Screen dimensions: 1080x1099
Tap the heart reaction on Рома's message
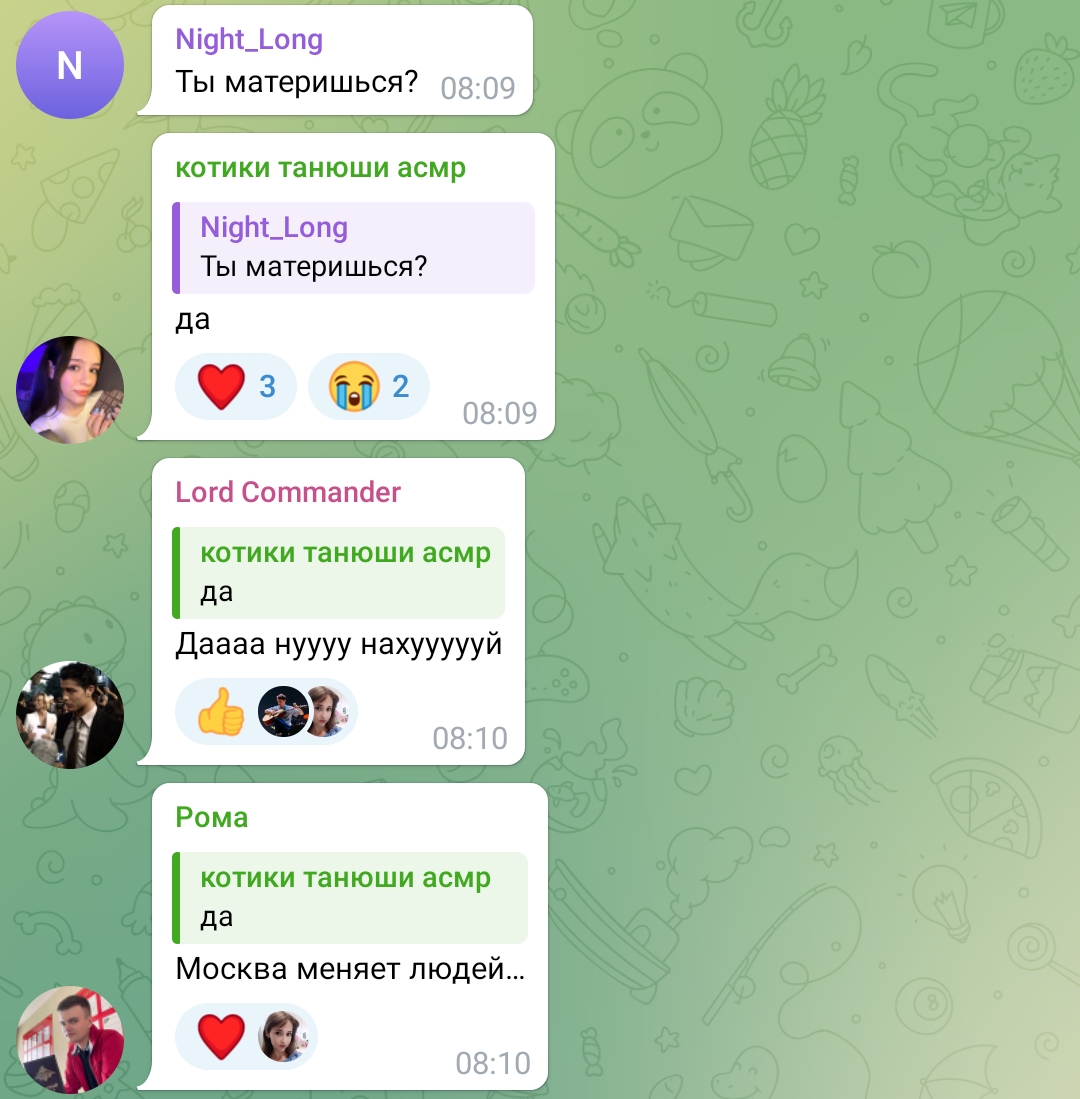221,1036
